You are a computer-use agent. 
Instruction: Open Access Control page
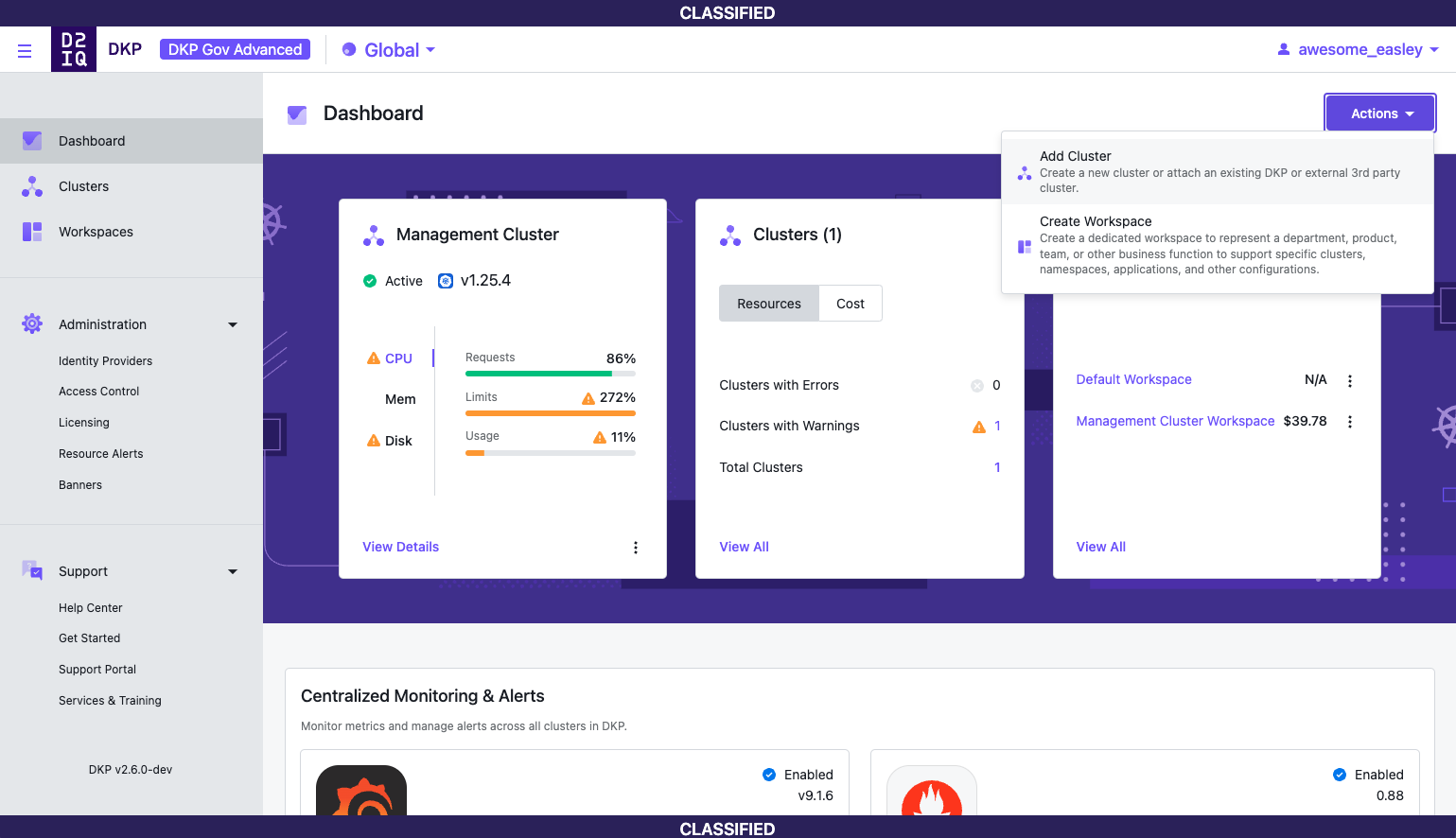coord(98,392)
